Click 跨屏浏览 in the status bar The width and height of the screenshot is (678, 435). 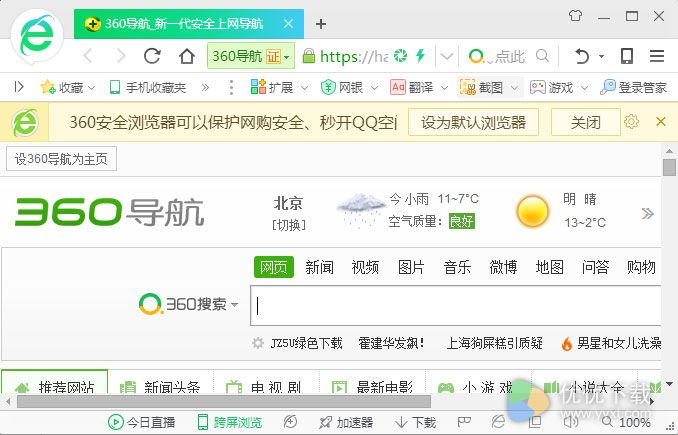tap(230, 422)
